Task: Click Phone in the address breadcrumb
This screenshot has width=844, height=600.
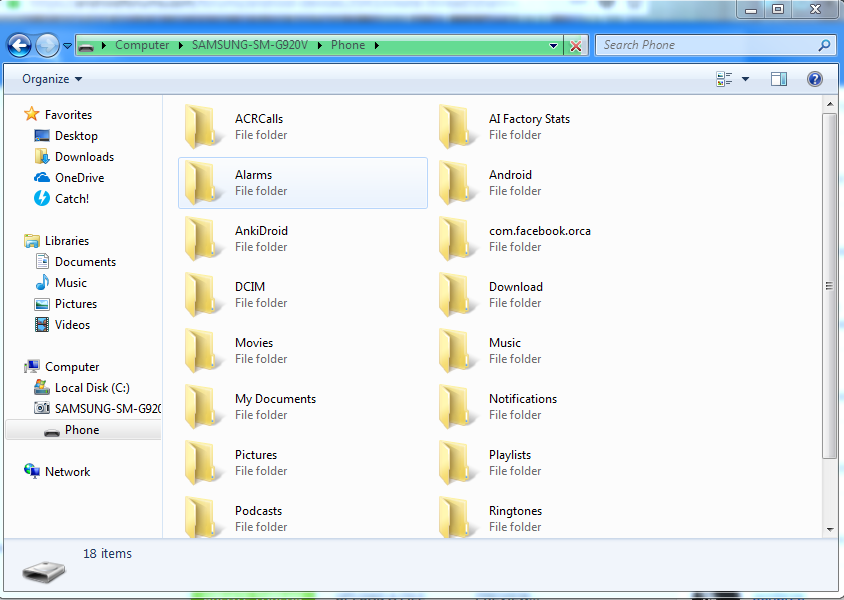Action: [348, 45]
